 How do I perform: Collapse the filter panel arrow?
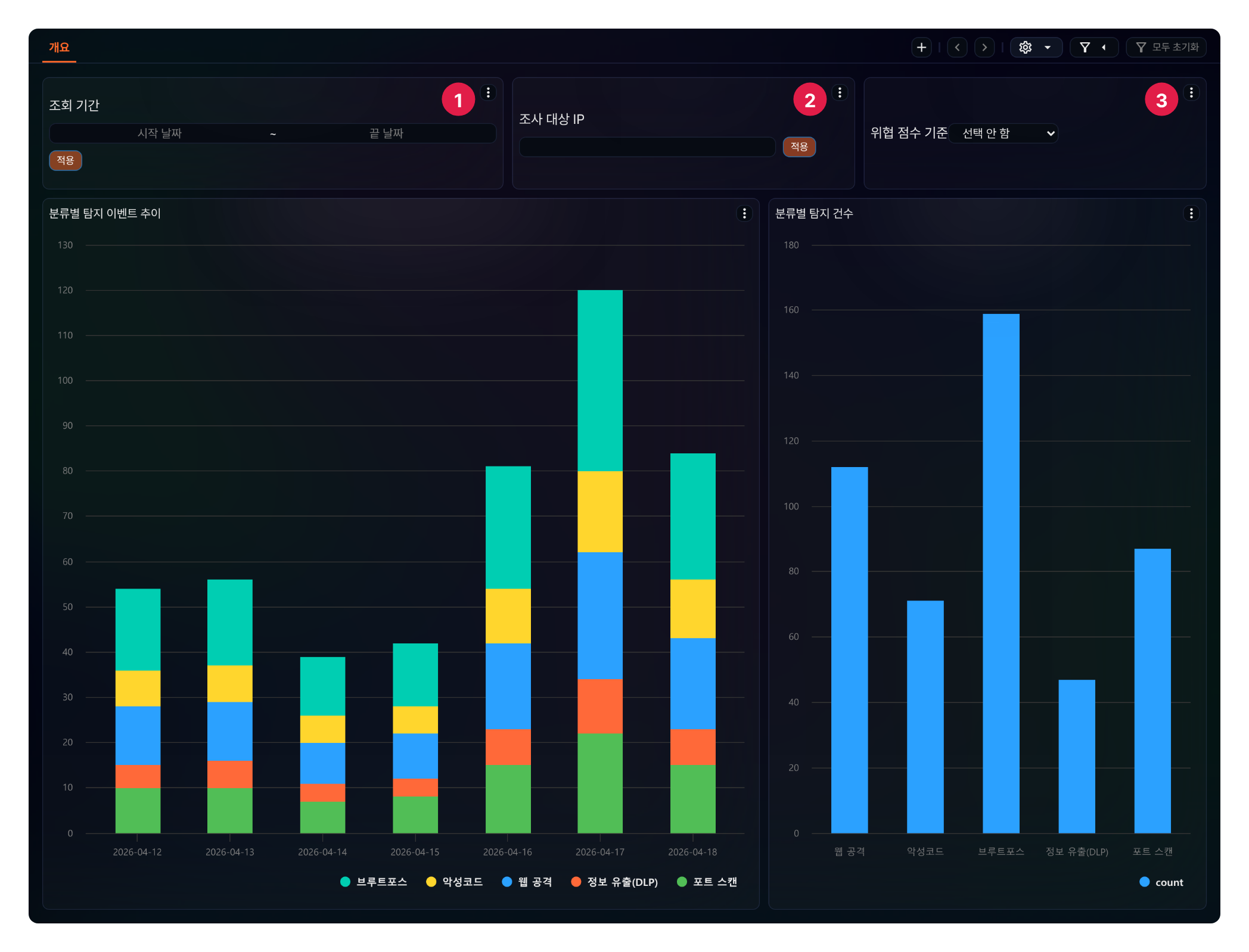point(1104,47)
